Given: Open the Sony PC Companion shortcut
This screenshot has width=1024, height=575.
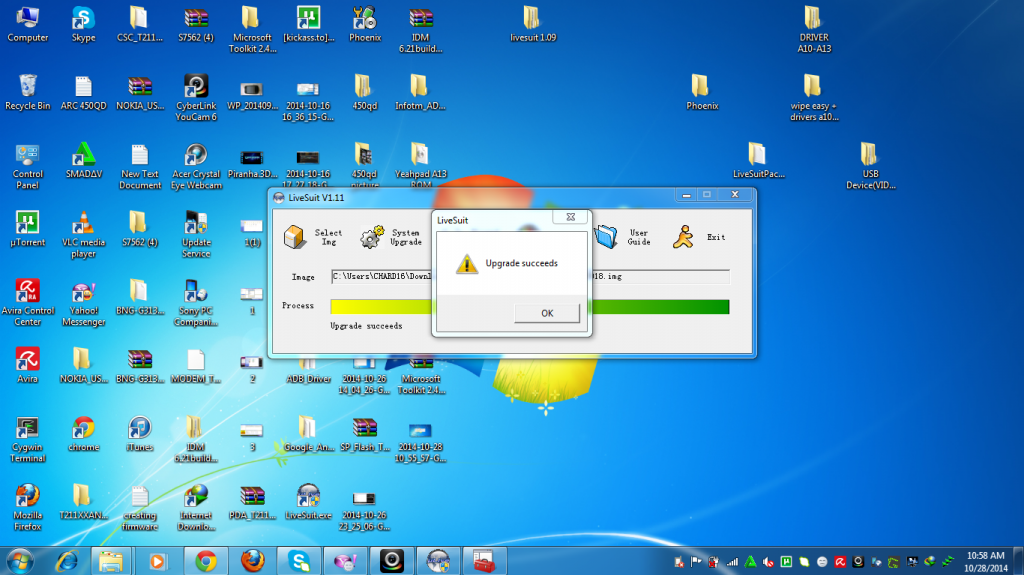Looking at the screenshot, I should pos(196,303).
